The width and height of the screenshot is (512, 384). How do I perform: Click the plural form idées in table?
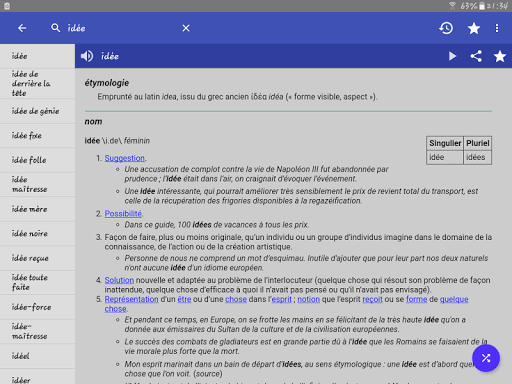pyautogui.click(x=477, y=157)
